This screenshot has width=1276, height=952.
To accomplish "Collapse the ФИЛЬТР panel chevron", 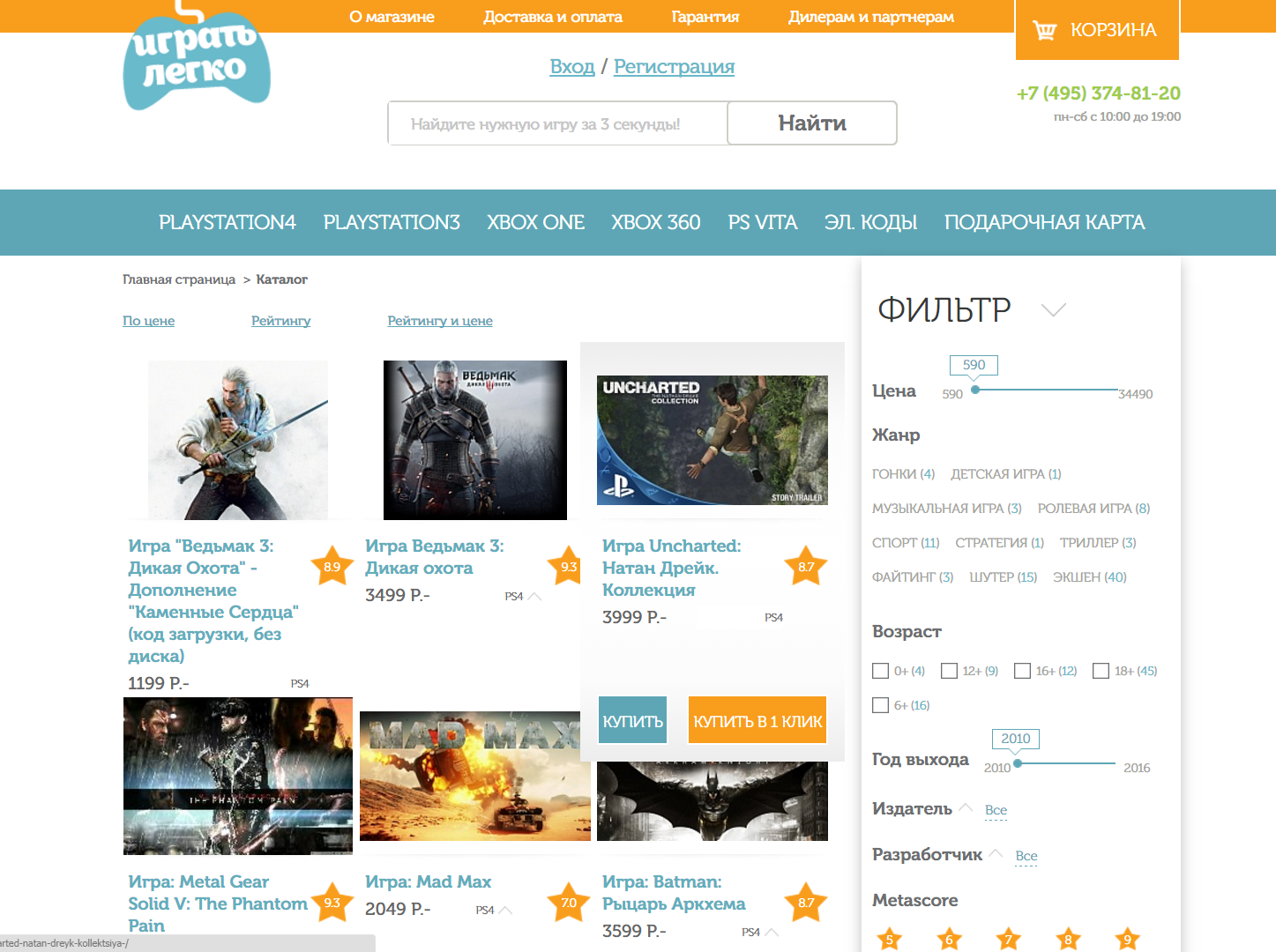I will [x=1054, y=309].
